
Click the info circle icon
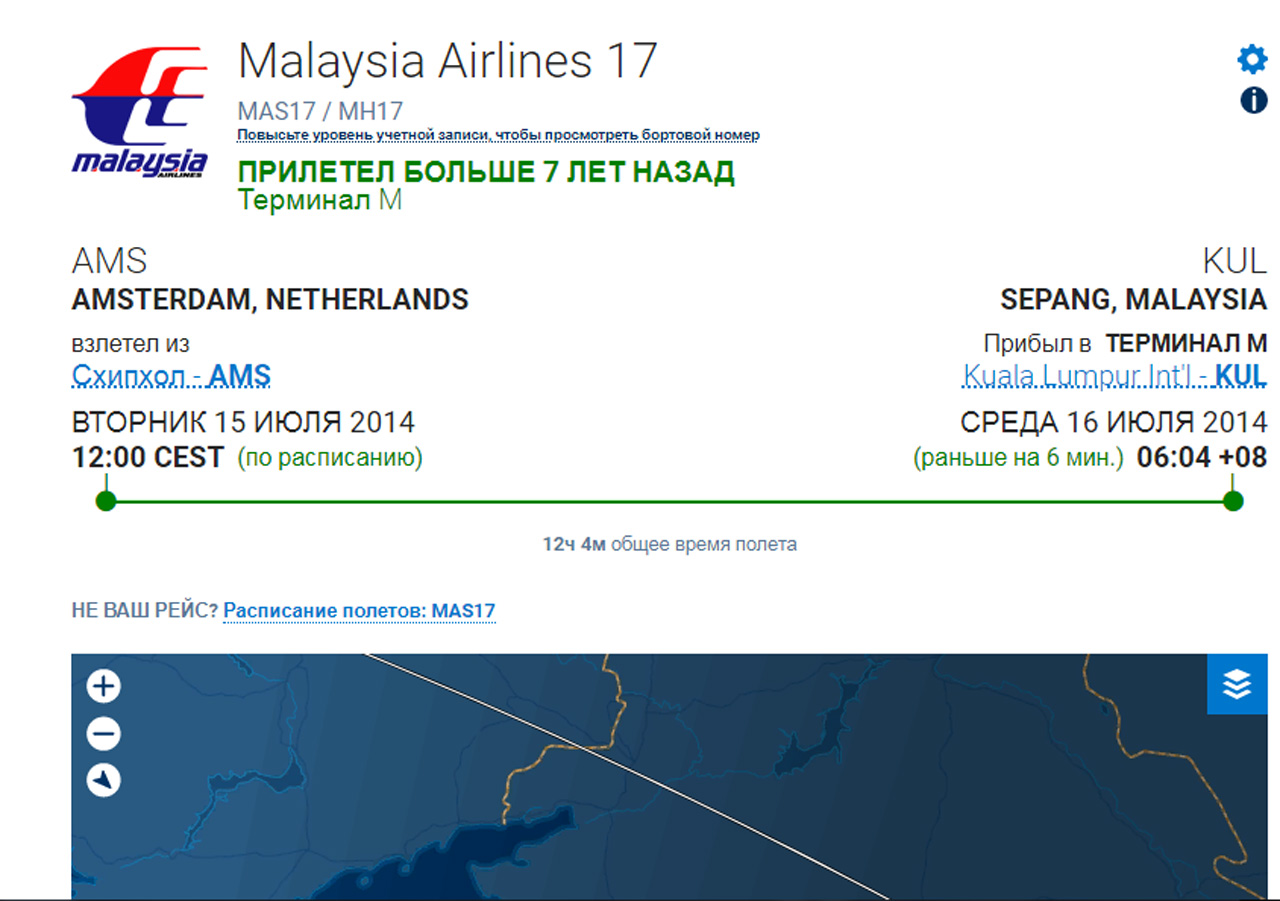click(1253, 100)
